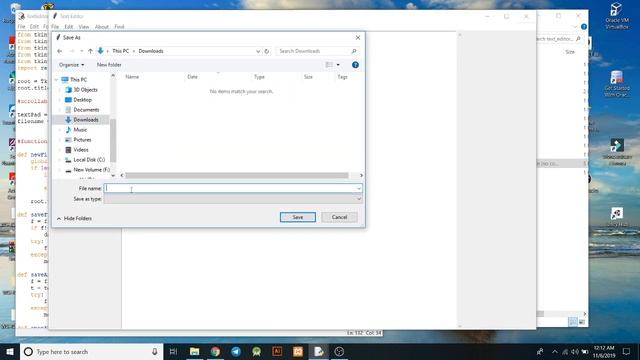Click taskbar search box

click(x=91, y=351)
